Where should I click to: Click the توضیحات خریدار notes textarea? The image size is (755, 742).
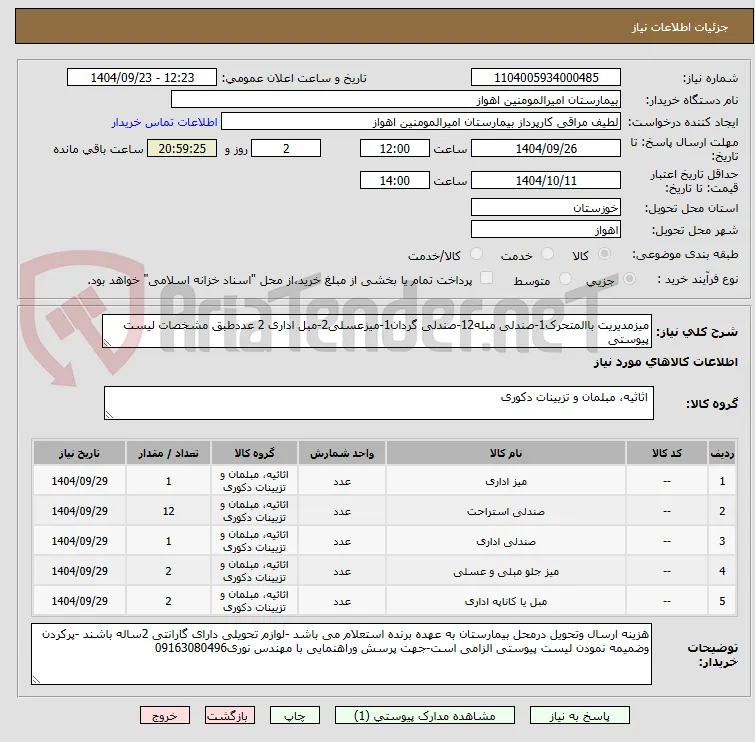pos(341,654)
